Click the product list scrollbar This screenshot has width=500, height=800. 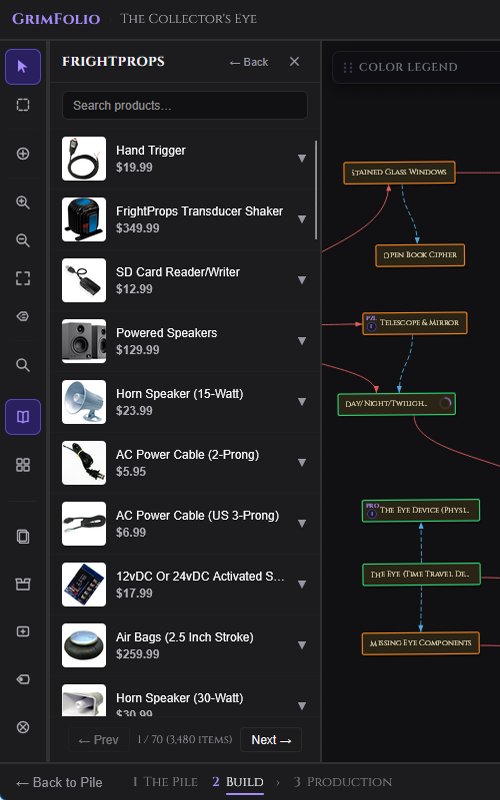[316, 190]
